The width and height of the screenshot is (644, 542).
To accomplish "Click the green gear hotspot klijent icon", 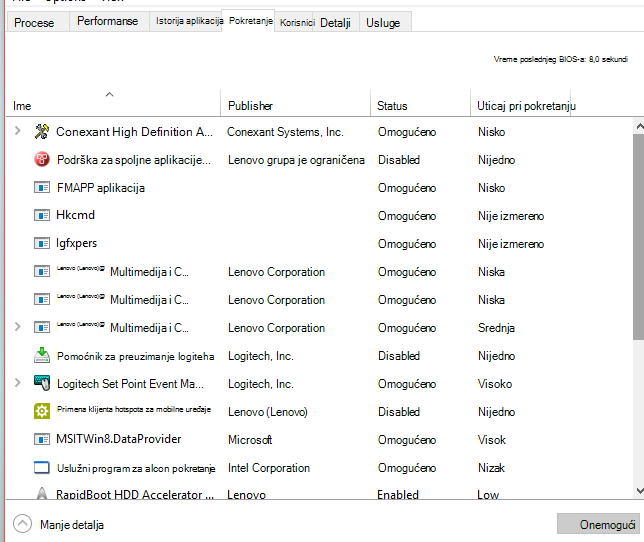I will pos(42,411).
